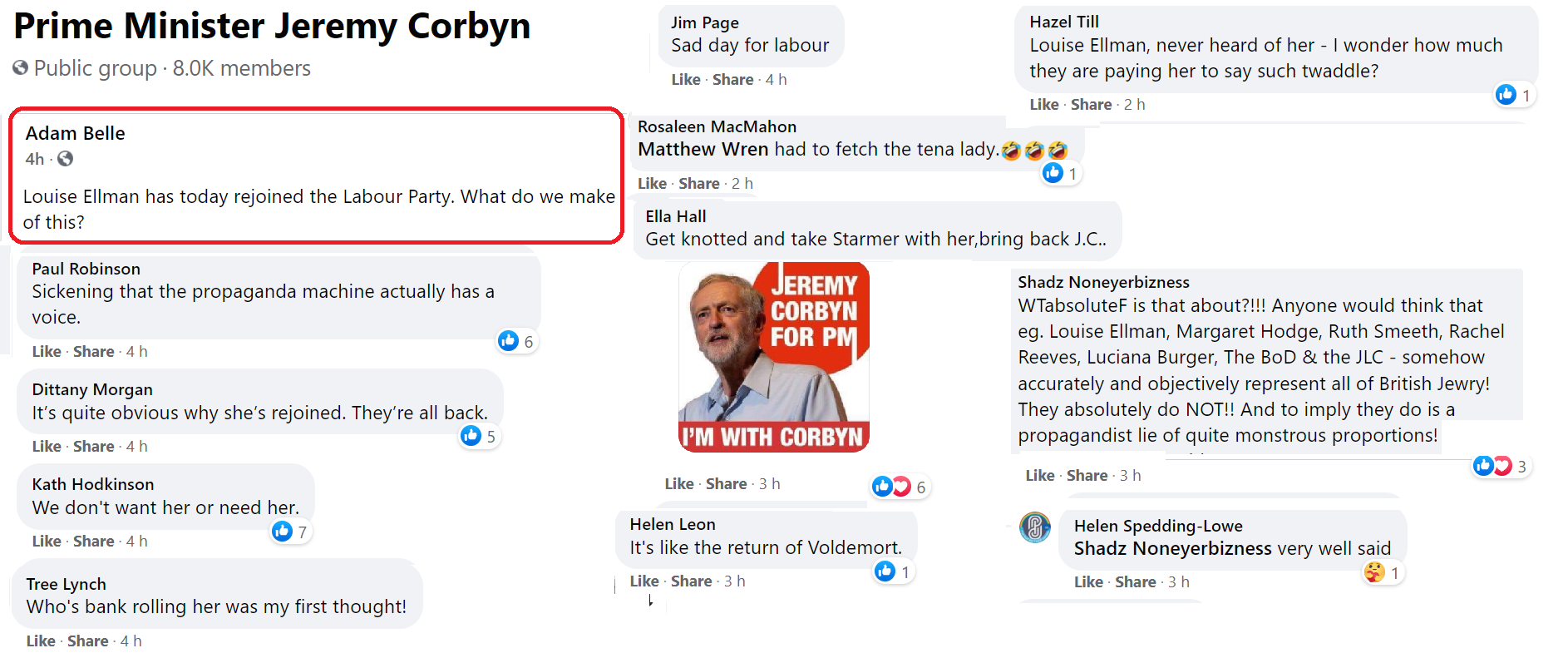Click thumbs-up reaction on Hazel Till's comment
The image size is (1568, 653).
[x=1506, y=95]
